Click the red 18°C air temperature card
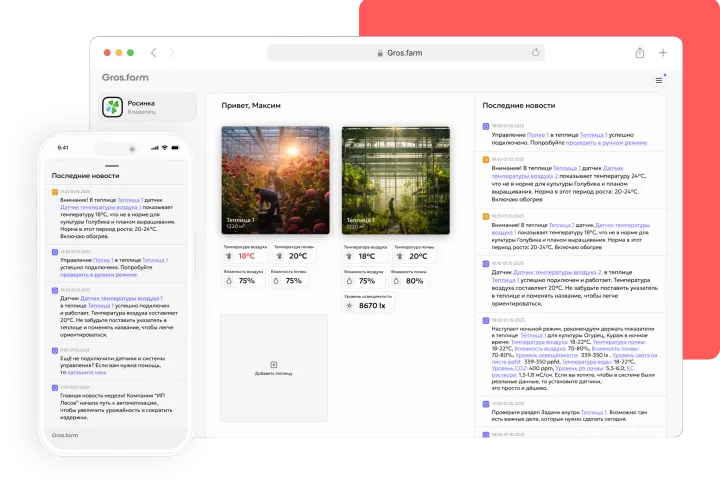 [245, 253]
